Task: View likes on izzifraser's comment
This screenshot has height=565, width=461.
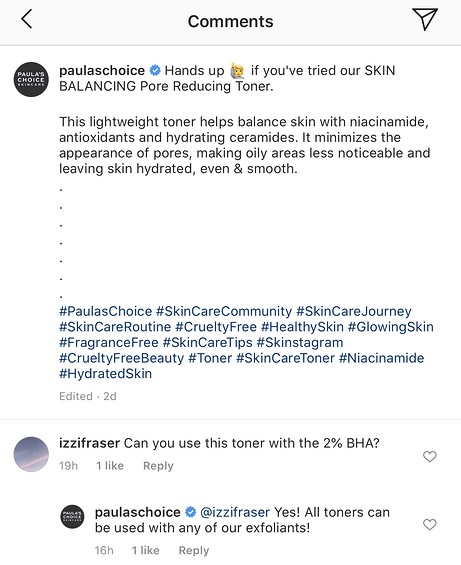Action: (110, 466)
